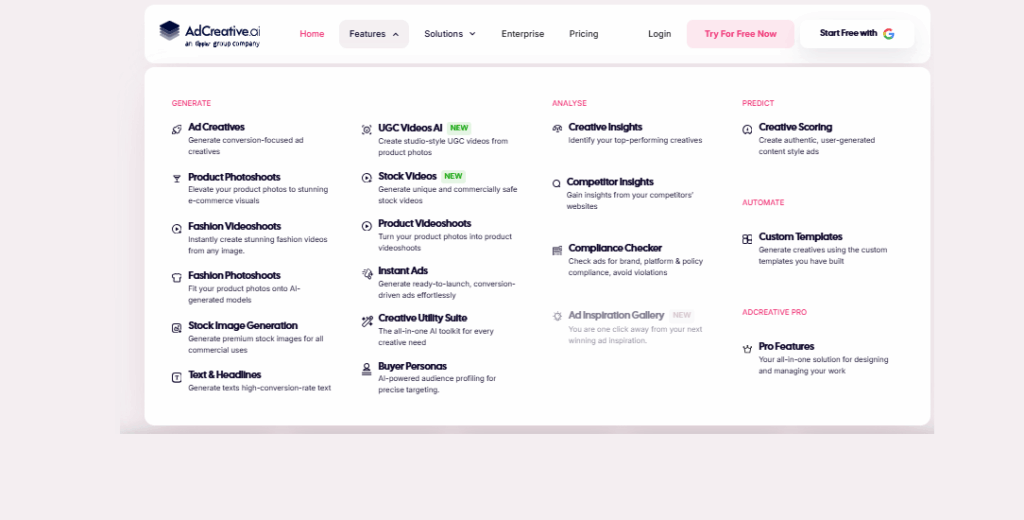Select Product Videoshoots
The height and width of the screenshot is (520, 1024).
424,223
